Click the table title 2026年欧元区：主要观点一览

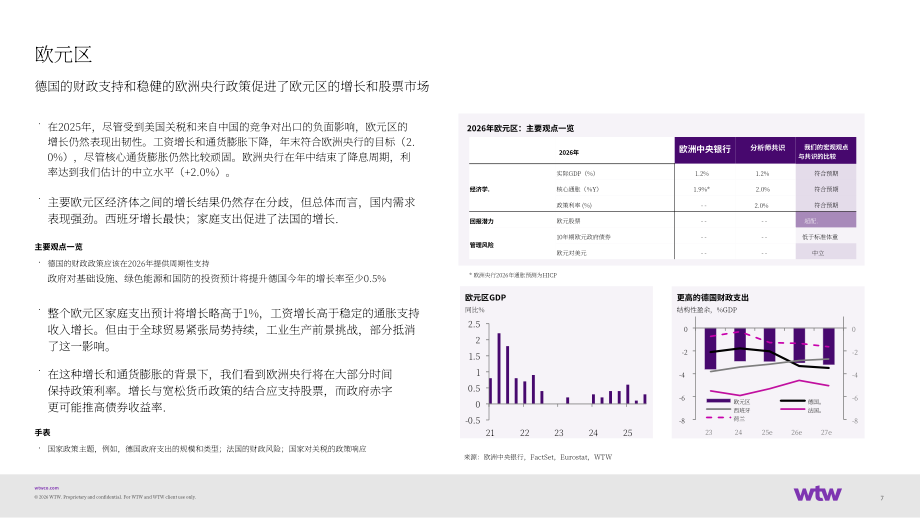click(520, 128)
